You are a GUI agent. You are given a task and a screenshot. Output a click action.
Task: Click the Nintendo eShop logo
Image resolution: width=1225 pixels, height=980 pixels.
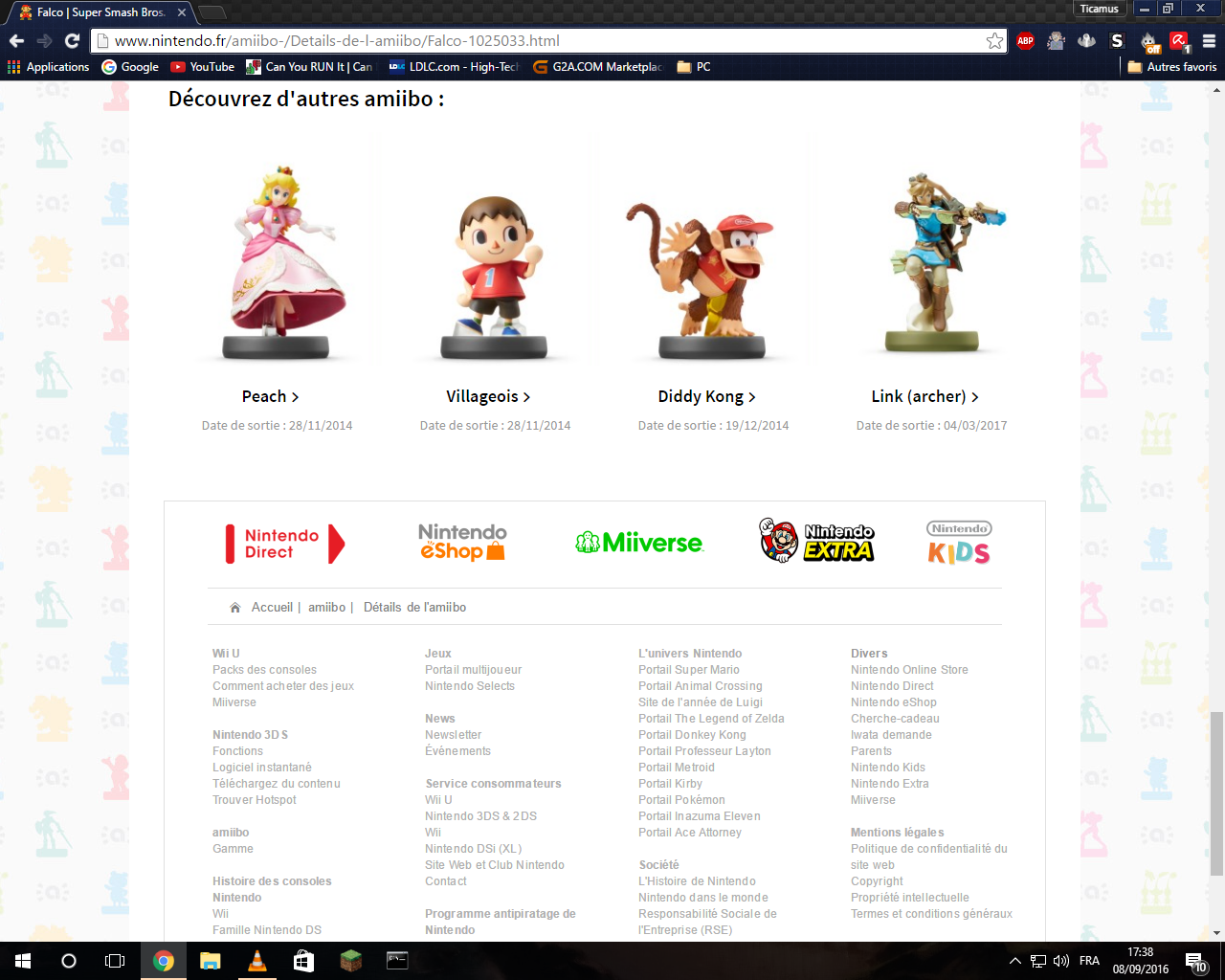462,542
